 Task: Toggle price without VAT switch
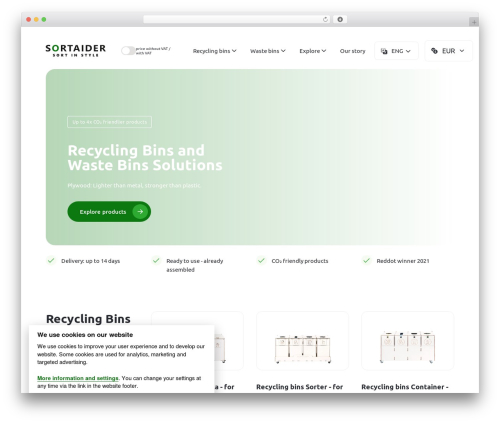tap(128, 51)
